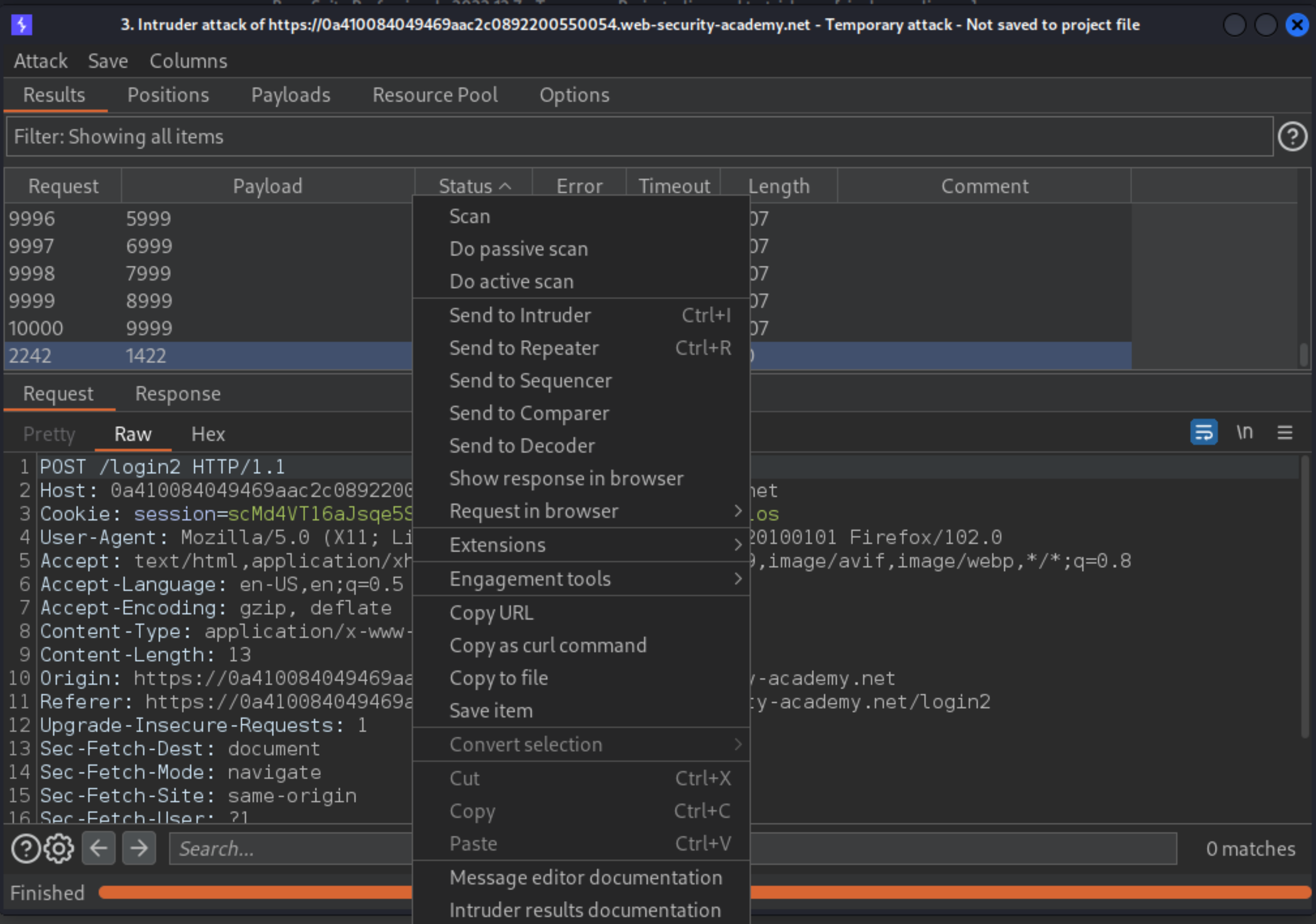Choose Save item
1316x924 pixels.
[581, 711]
